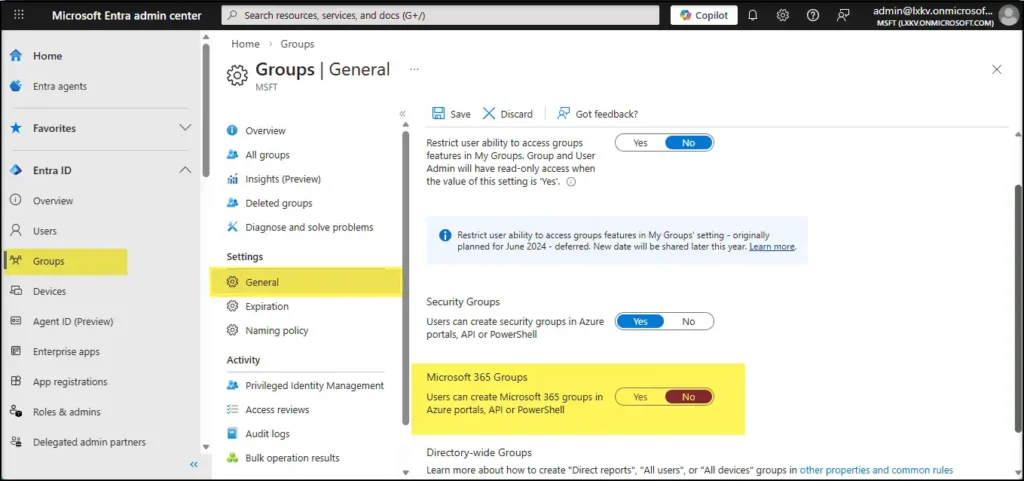Click the Entra ID diamond icon

(16, 170)
